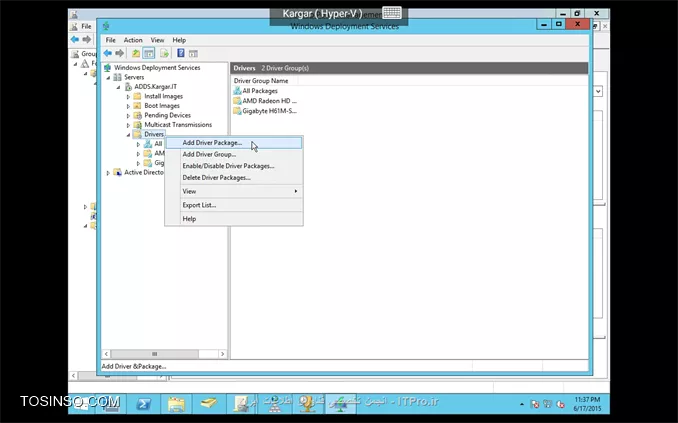Expand All Packages child node under Drivers

[138, 144]
